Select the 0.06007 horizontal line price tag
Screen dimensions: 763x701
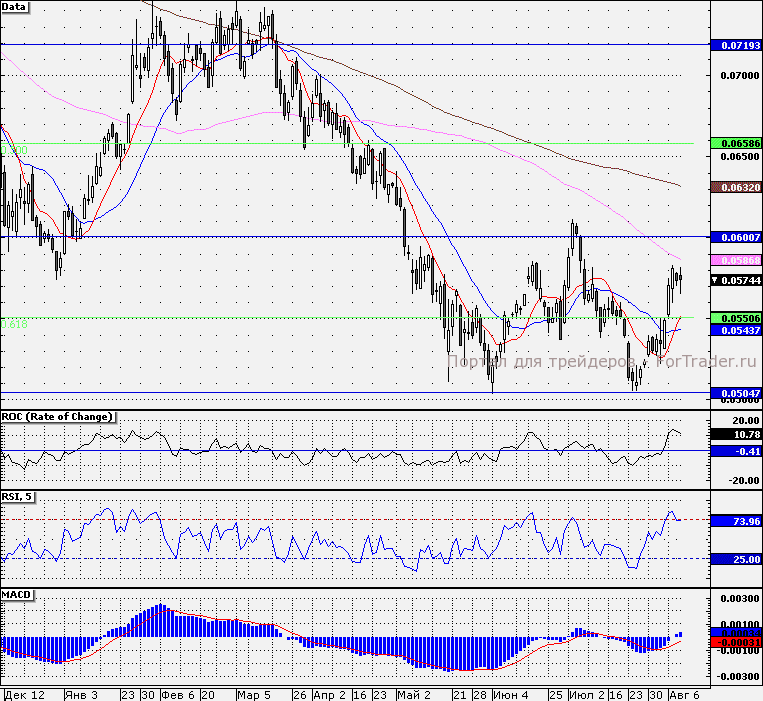coord(737,237)
